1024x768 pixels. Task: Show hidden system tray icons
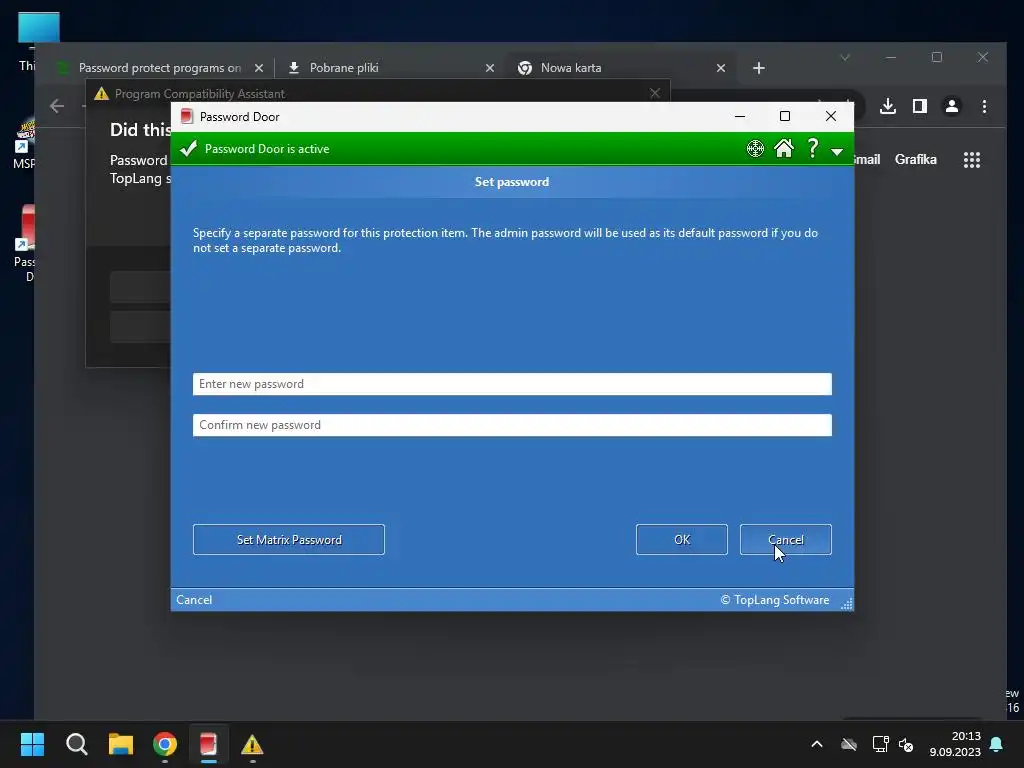pyautogui.click(x=816, y=744)
